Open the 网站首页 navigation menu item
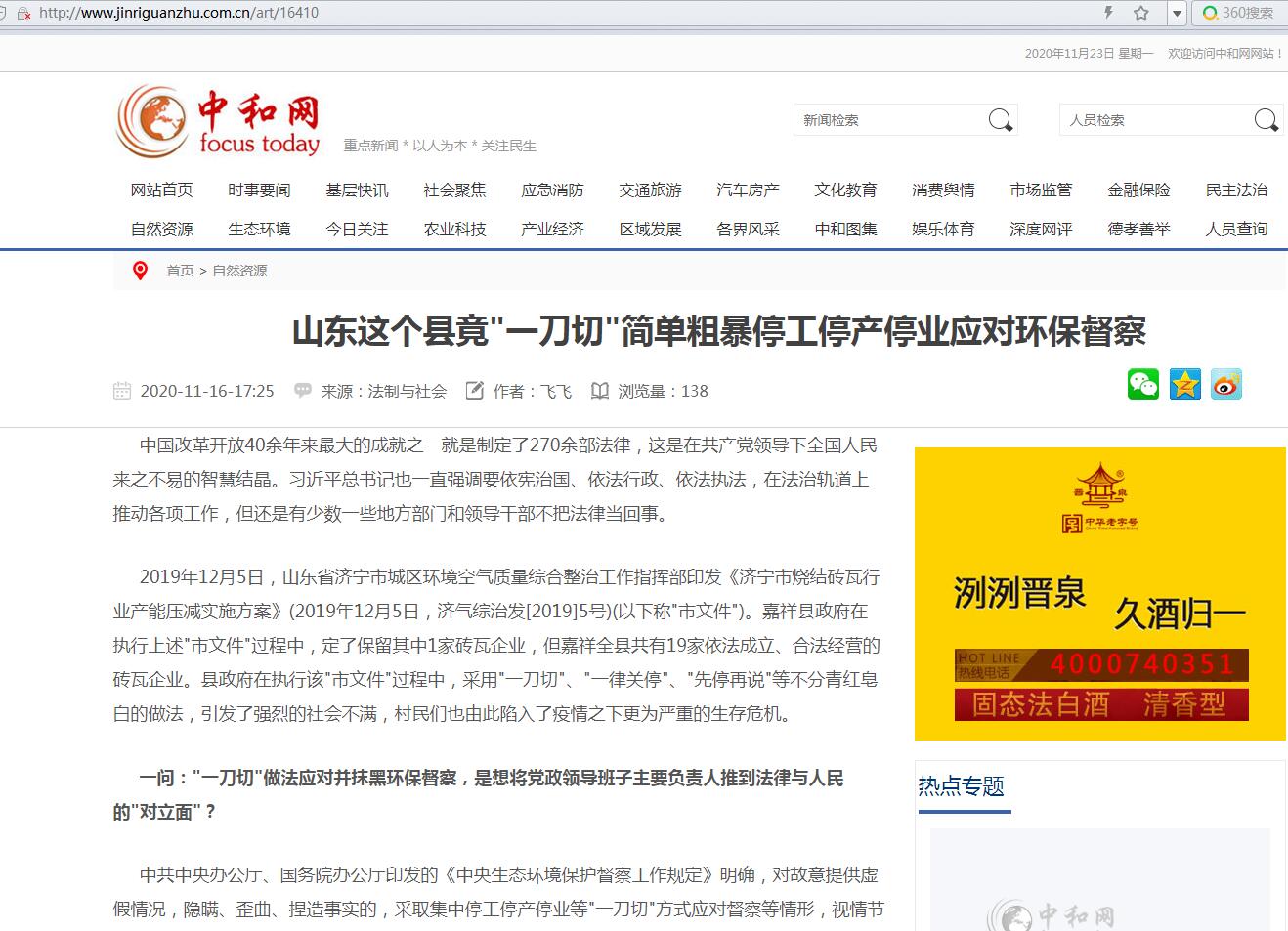Image resolution: width=1288 pixels, height=931 pixels. pos(162,190)
